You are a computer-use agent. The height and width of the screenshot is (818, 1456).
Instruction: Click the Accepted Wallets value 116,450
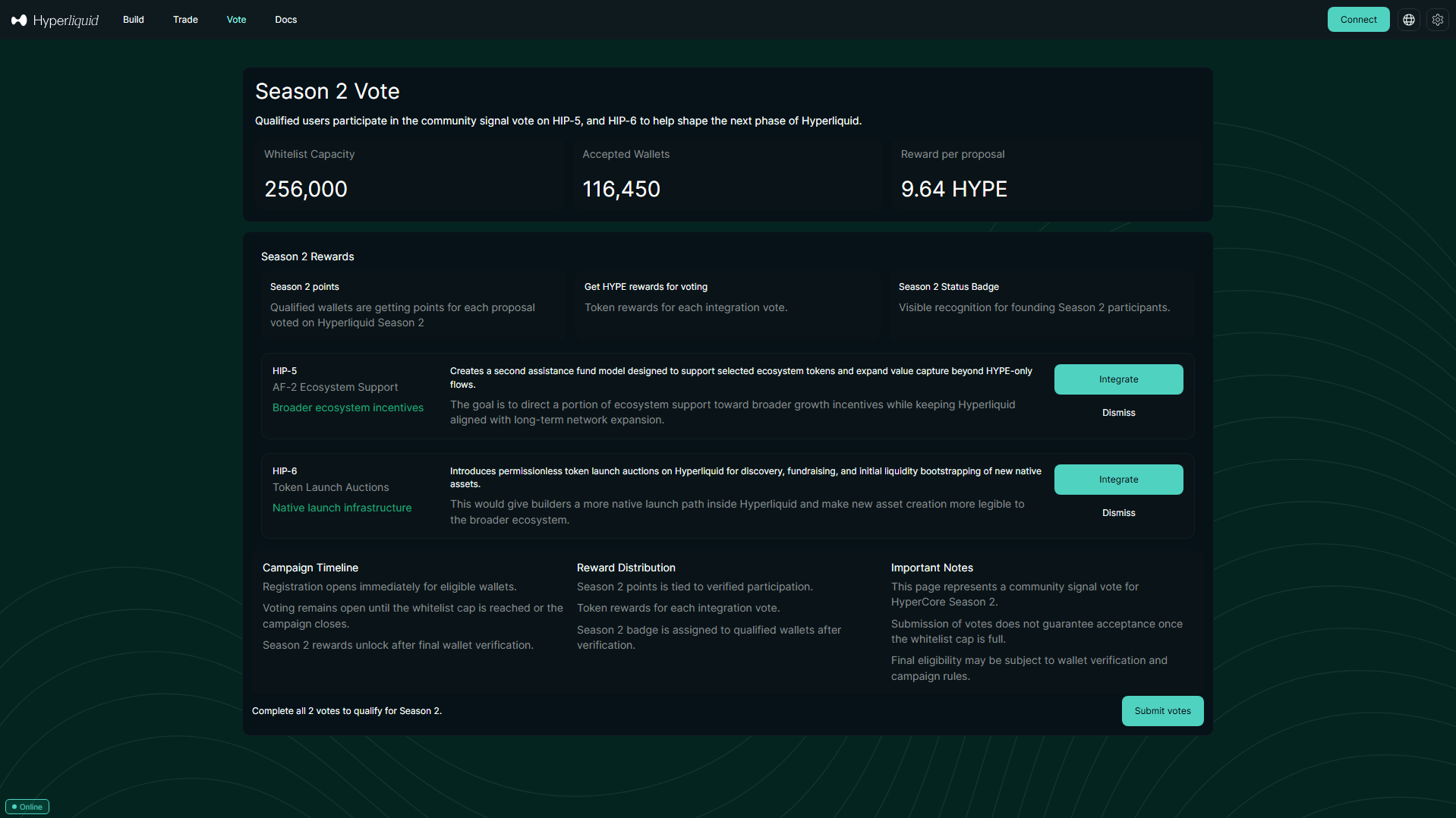621,189
